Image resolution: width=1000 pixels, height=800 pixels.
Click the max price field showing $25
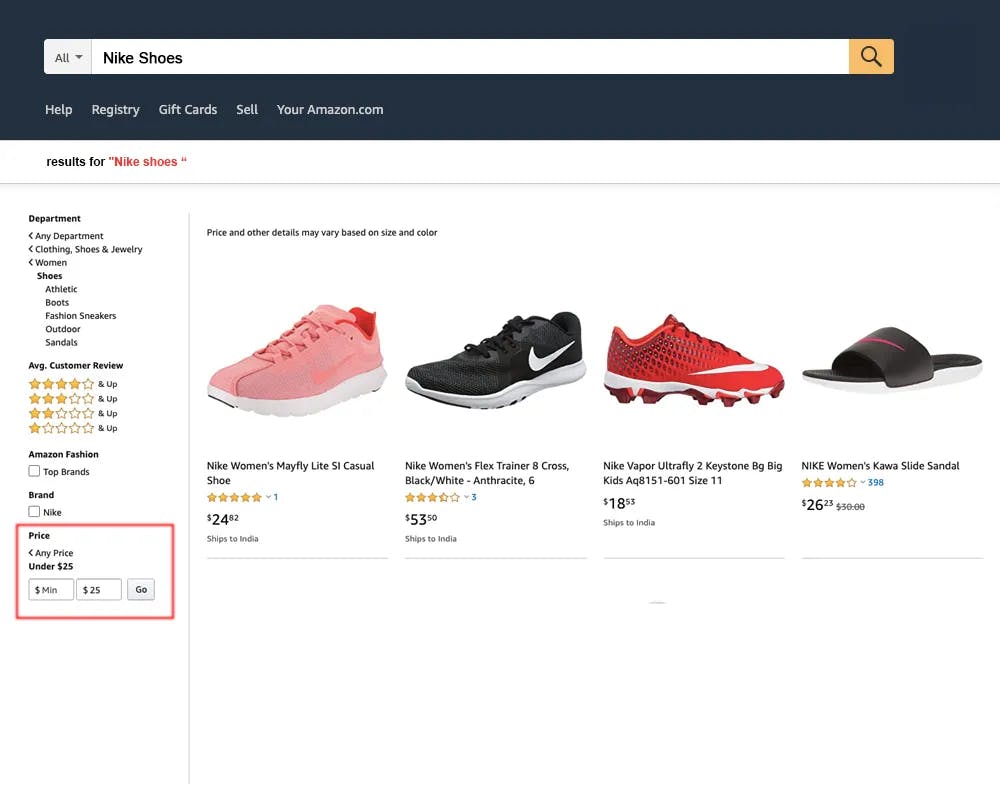pos(99,589)
